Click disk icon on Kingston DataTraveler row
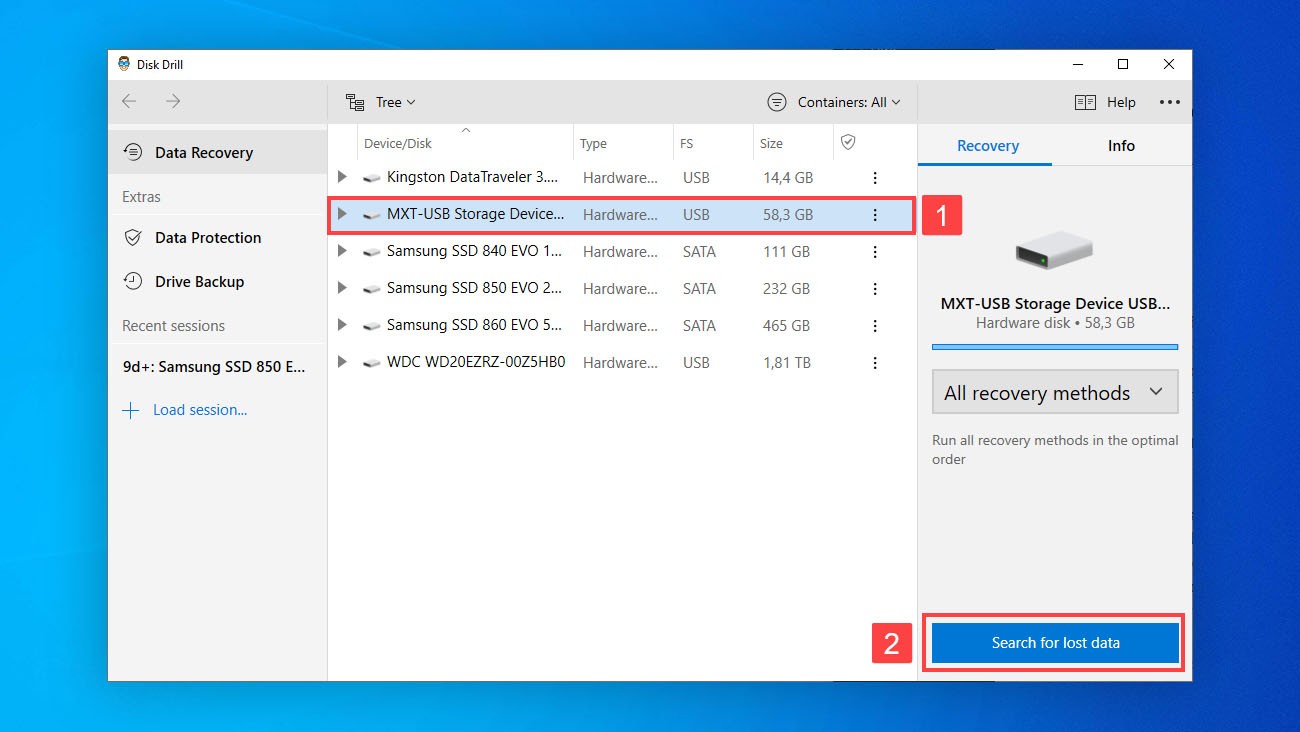Viewport: 1300px width, 732px height. (371, 178)
